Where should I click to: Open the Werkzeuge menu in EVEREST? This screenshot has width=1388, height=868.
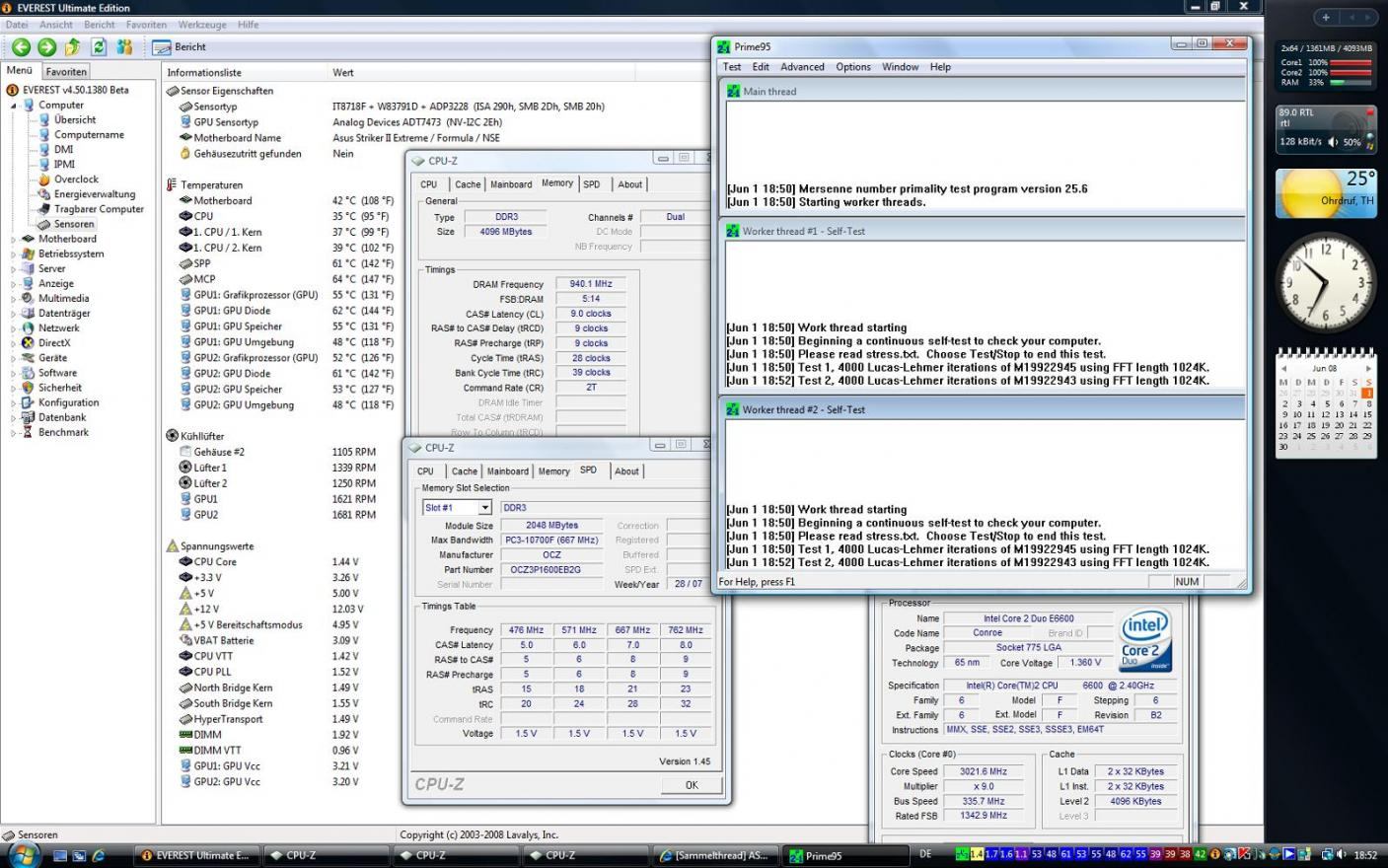(201, 25)
